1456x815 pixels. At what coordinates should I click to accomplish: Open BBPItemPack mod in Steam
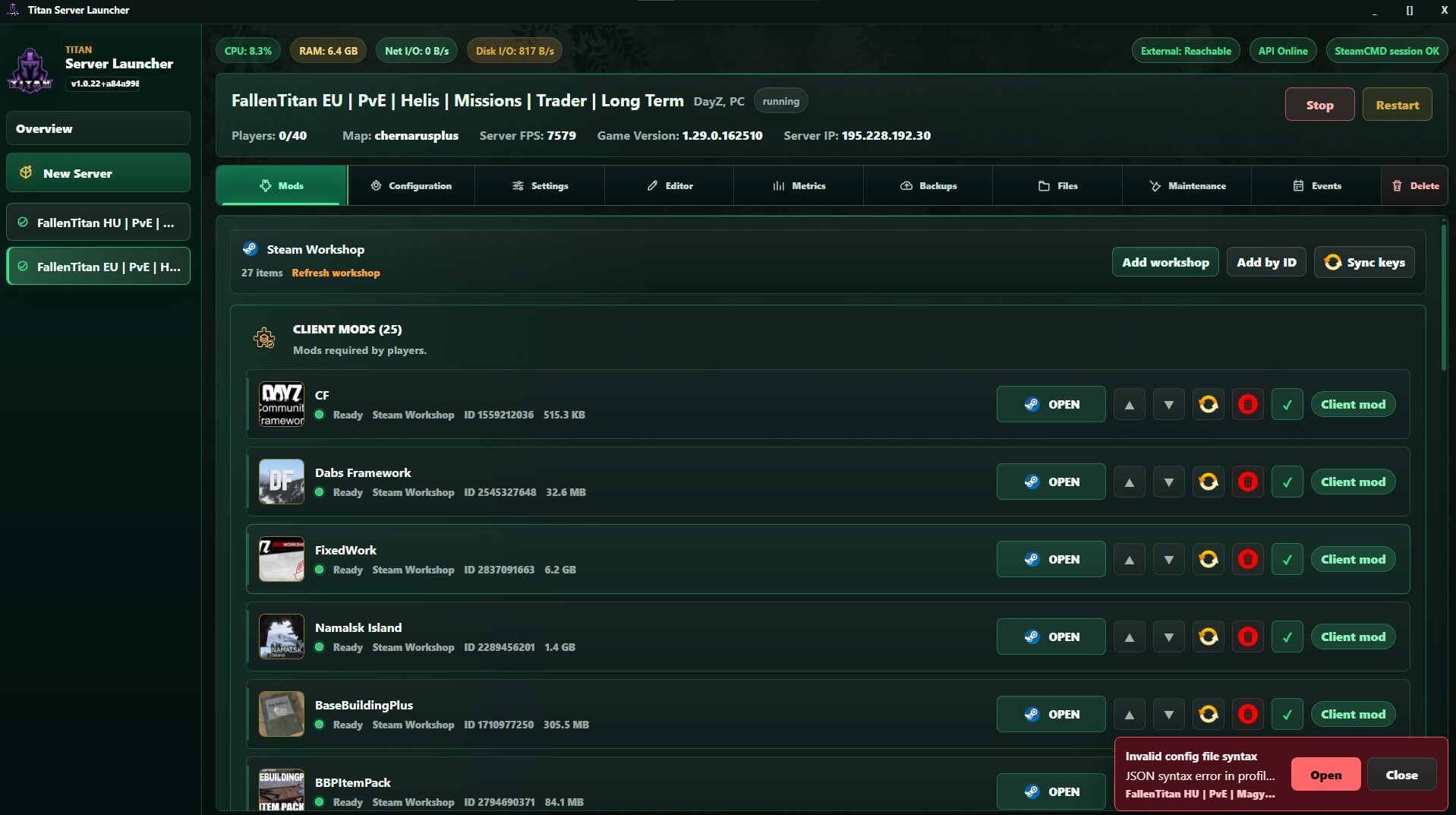pyautogui.click(x=1051, y=791)
